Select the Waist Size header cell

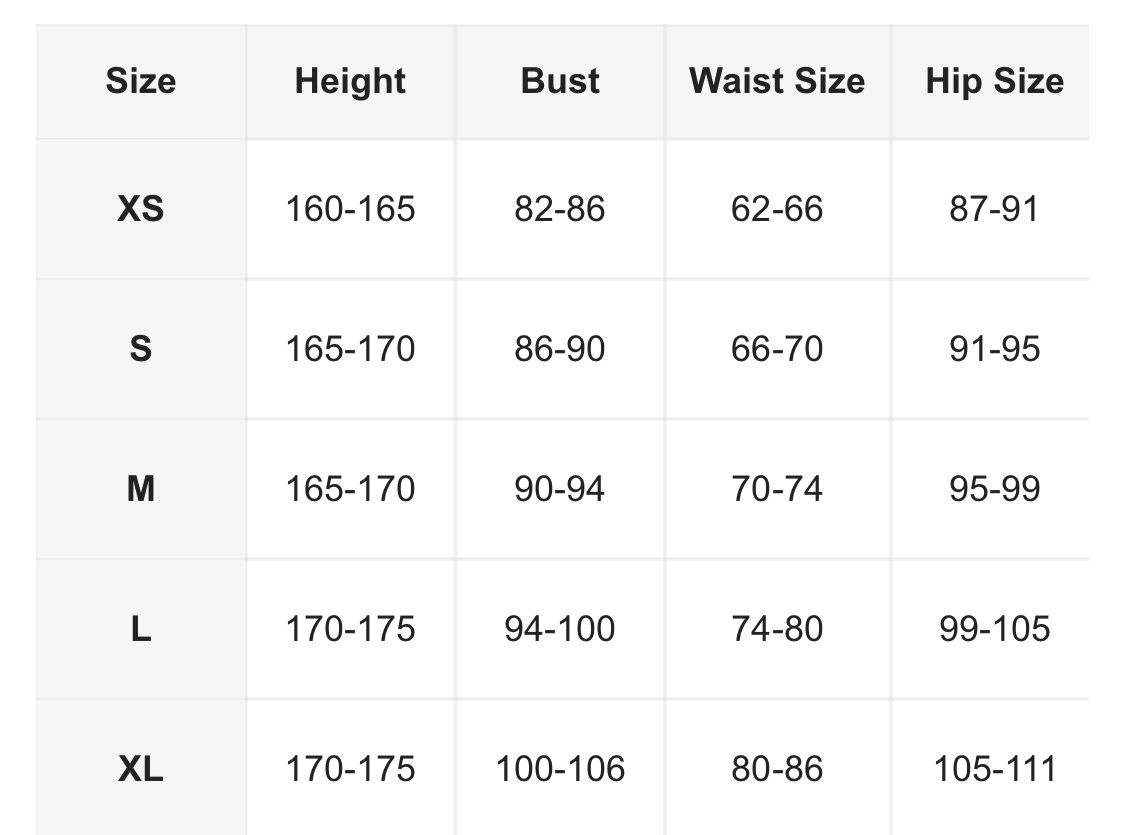click(777, 81)
